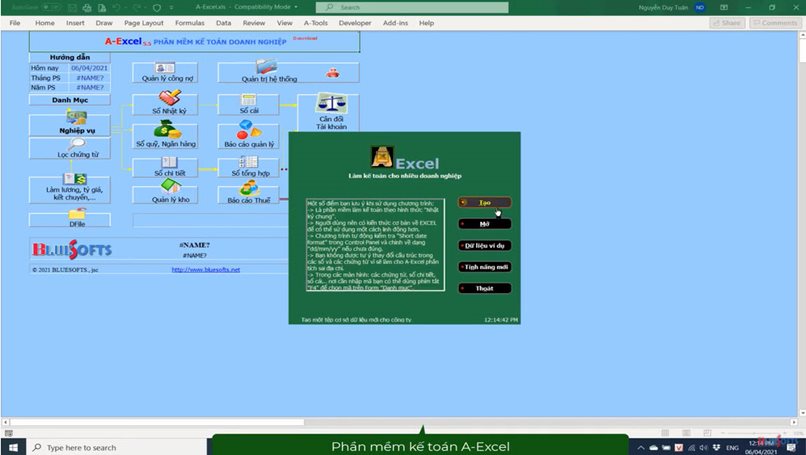Open Sổ tổng hợp summary book
This screenshot has height=455, width=806.
(x=248, y=168)
